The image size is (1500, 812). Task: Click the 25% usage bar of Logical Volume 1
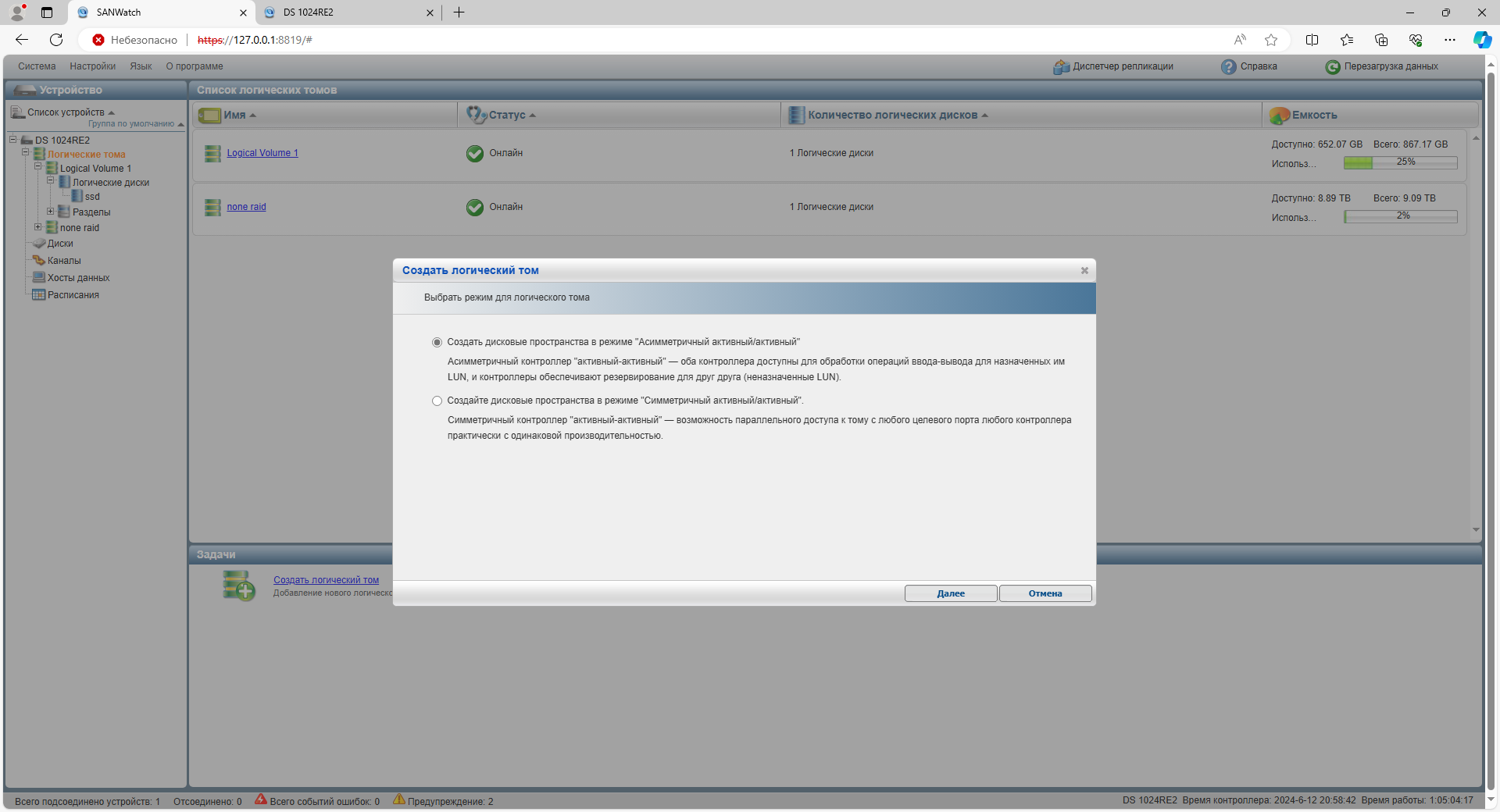pos(1400,162)
